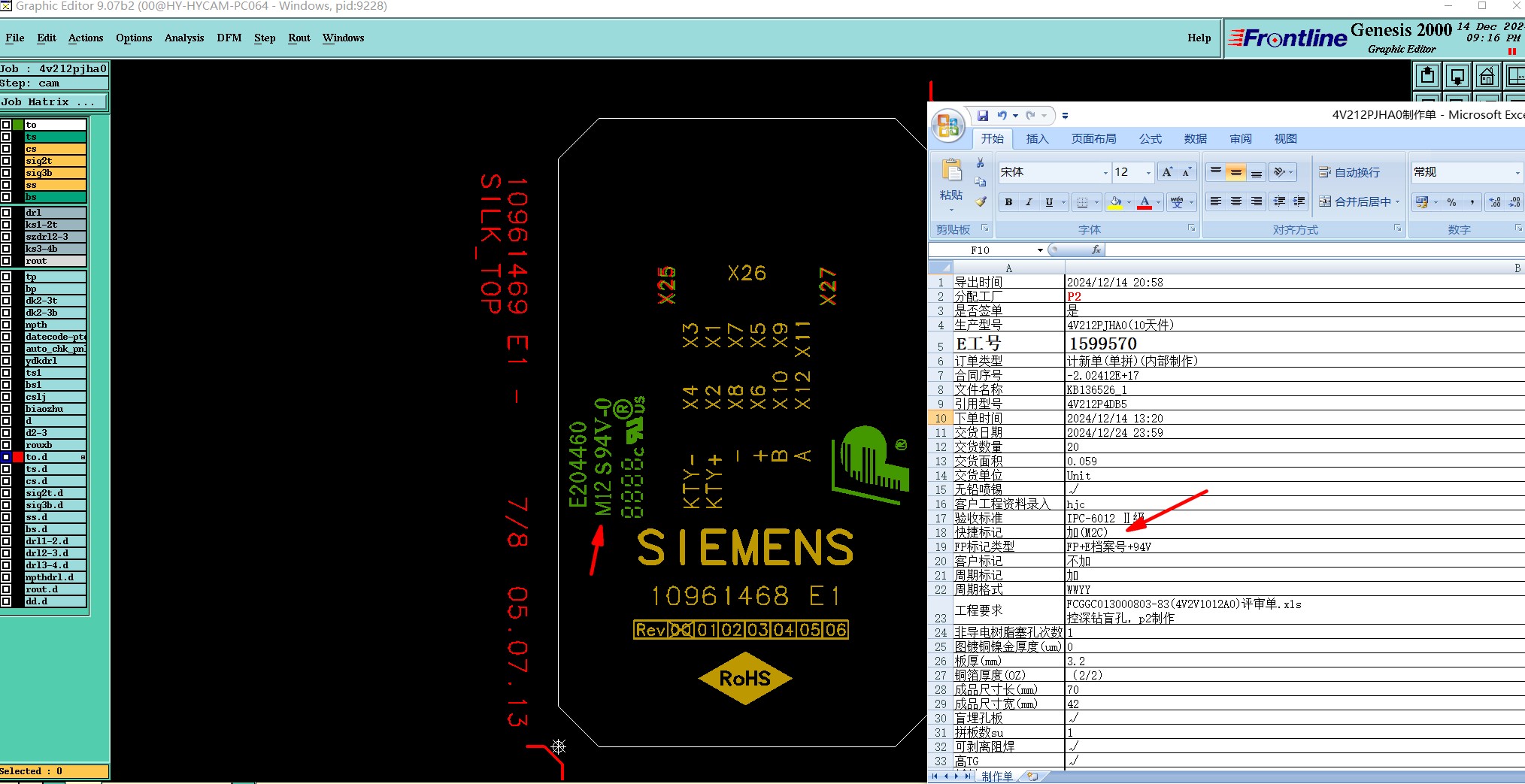Align text left in Excel

click(1215, 201)
